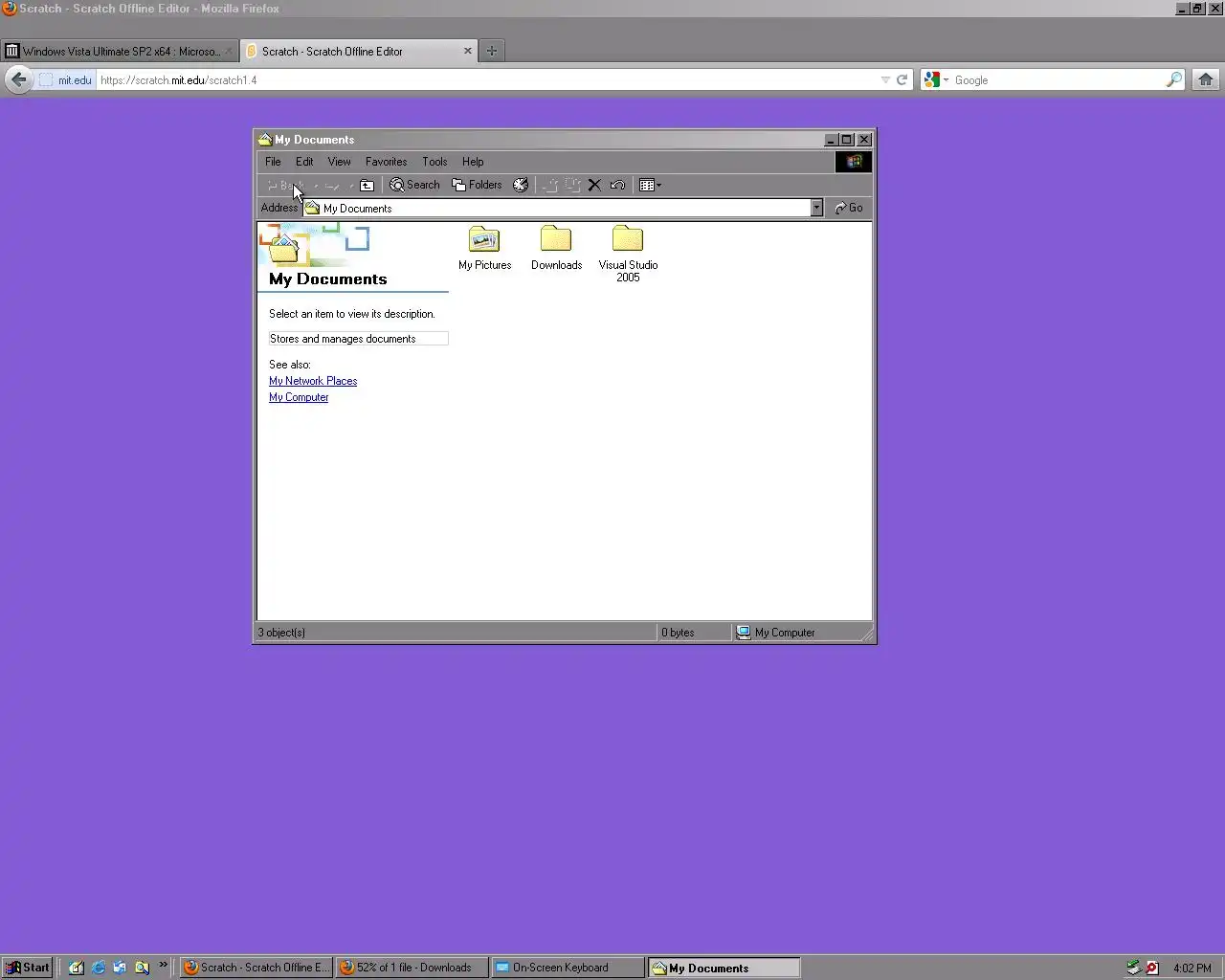Launch Internet Explorer from quick launch
This screenshot has width=1225, height=980.
98,968
